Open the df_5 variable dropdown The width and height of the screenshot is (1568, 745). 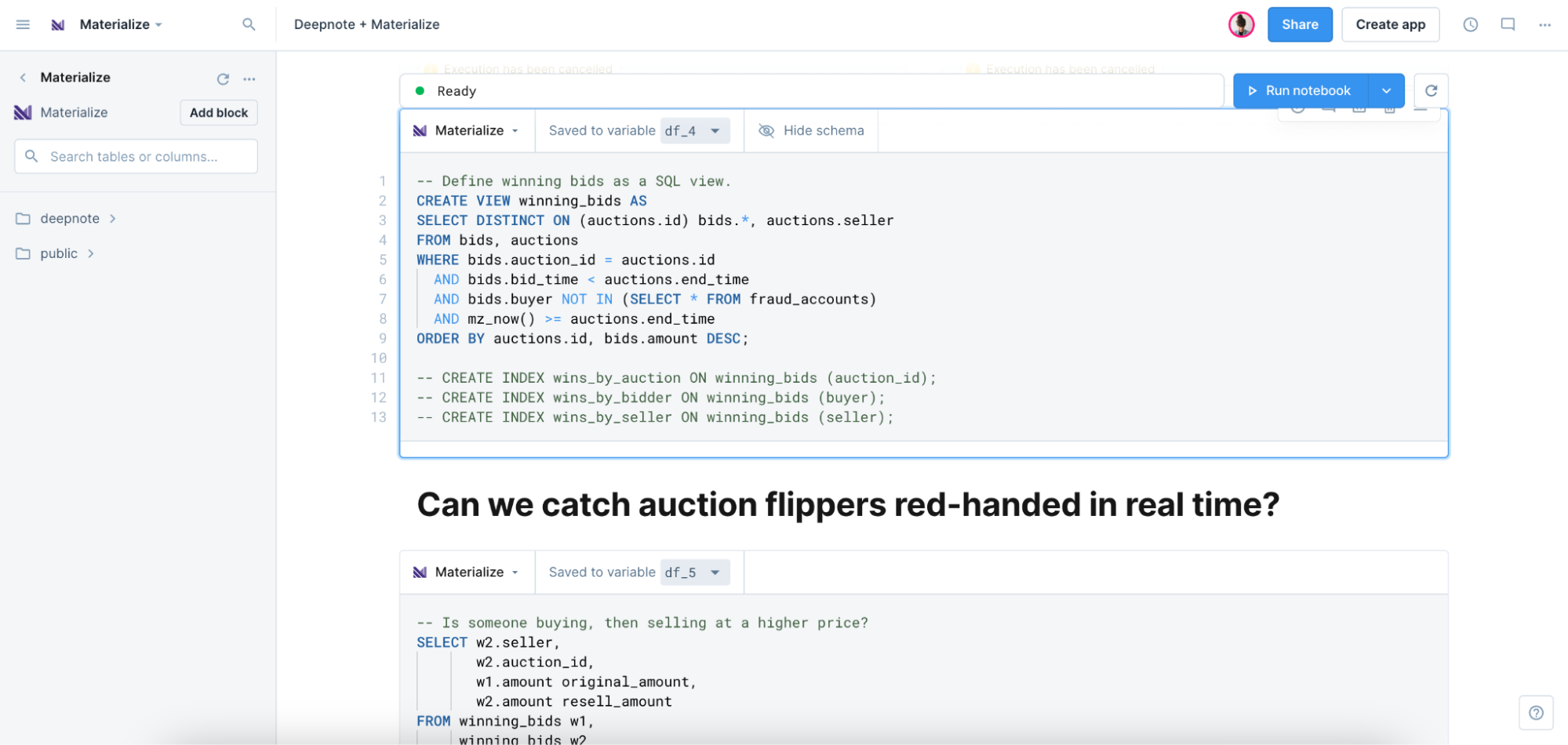(695, 572)
